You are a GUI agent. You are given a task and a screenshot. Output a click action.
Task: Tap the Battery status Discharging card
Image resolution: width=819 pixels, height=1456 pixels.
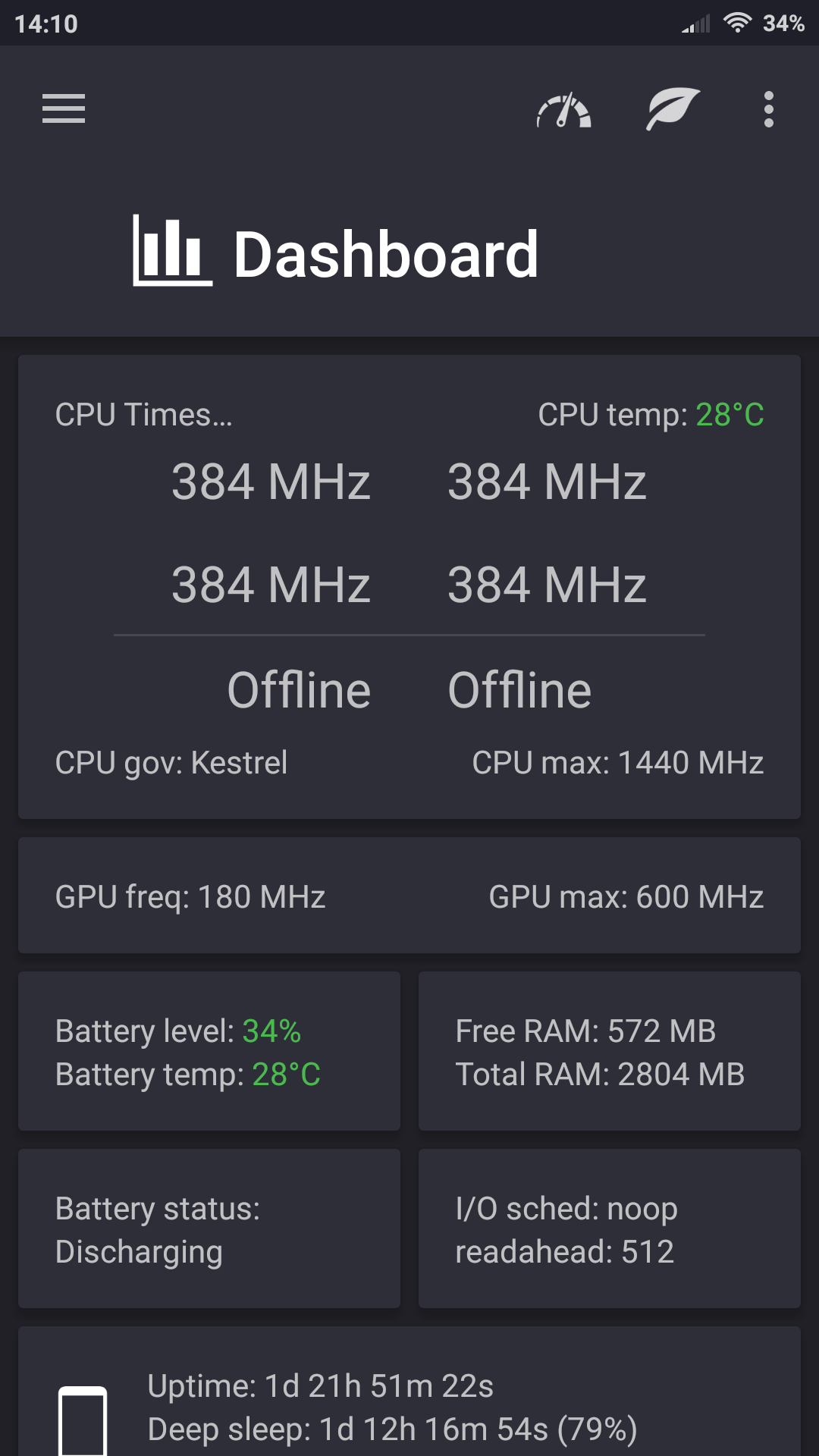[209, 1229]
